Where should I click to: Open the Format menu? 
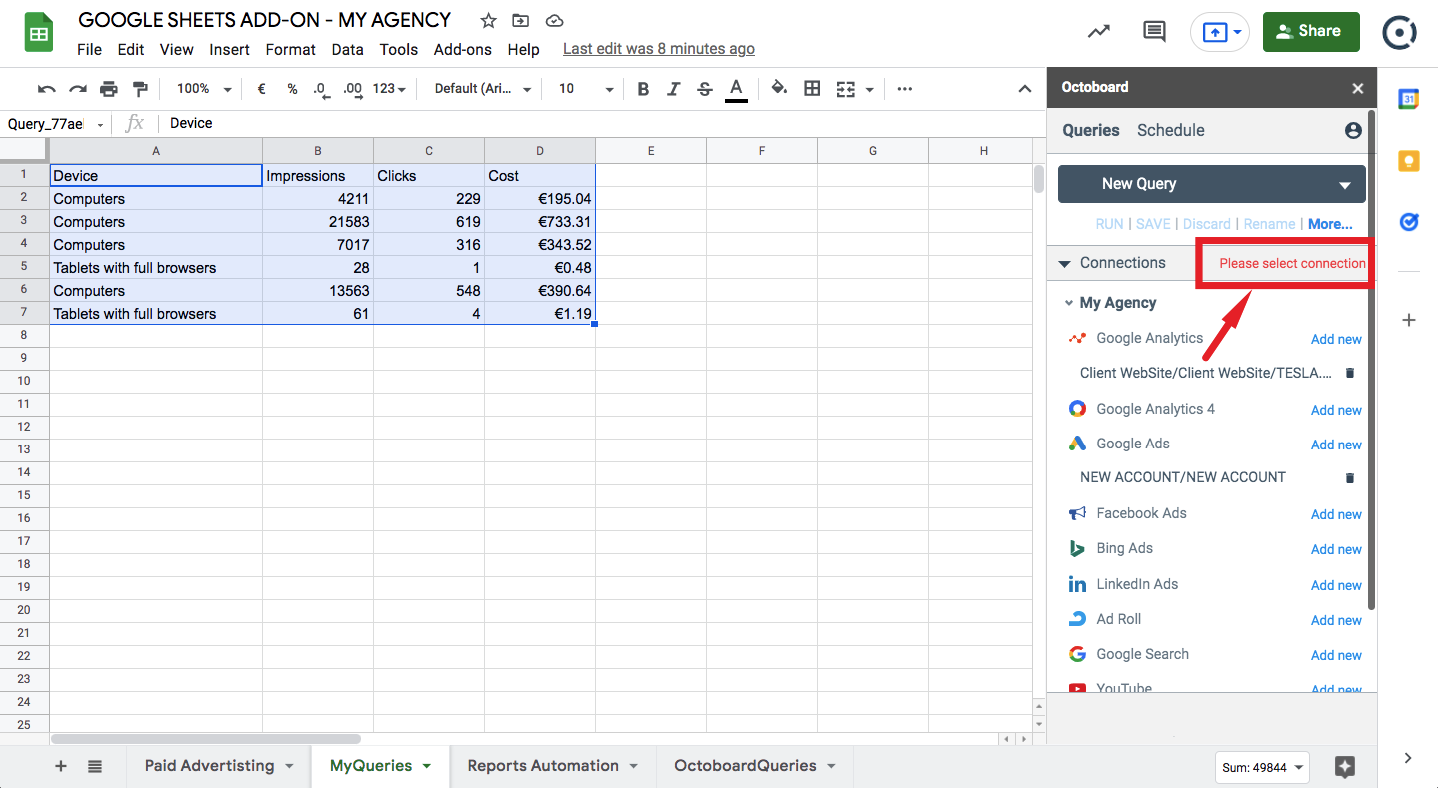pos(290,49)
